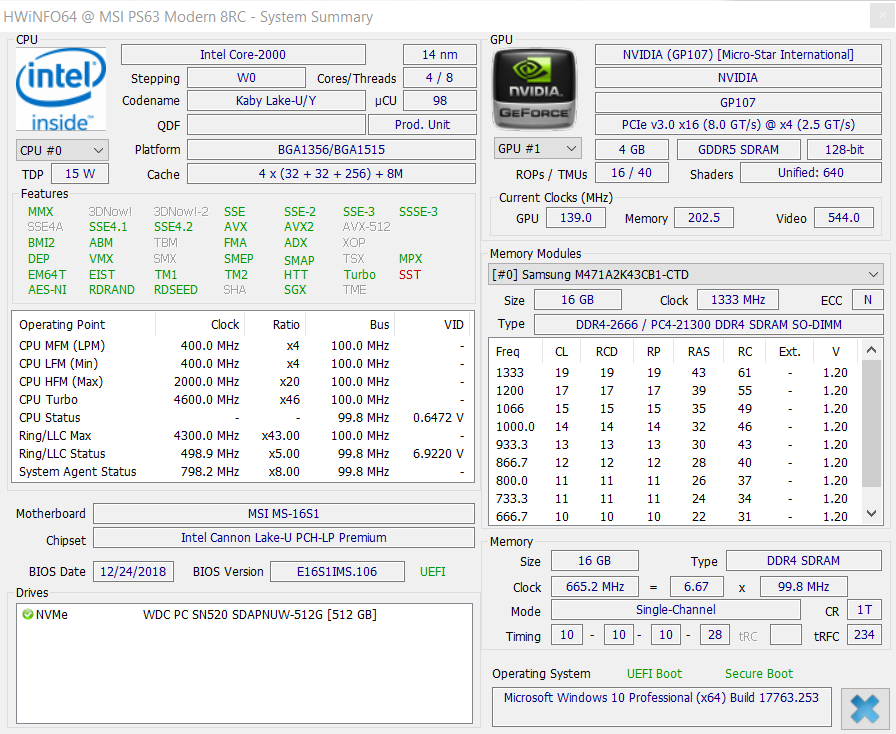
Task: Select the System Agent Status row
Action: [x=242, y=472]
